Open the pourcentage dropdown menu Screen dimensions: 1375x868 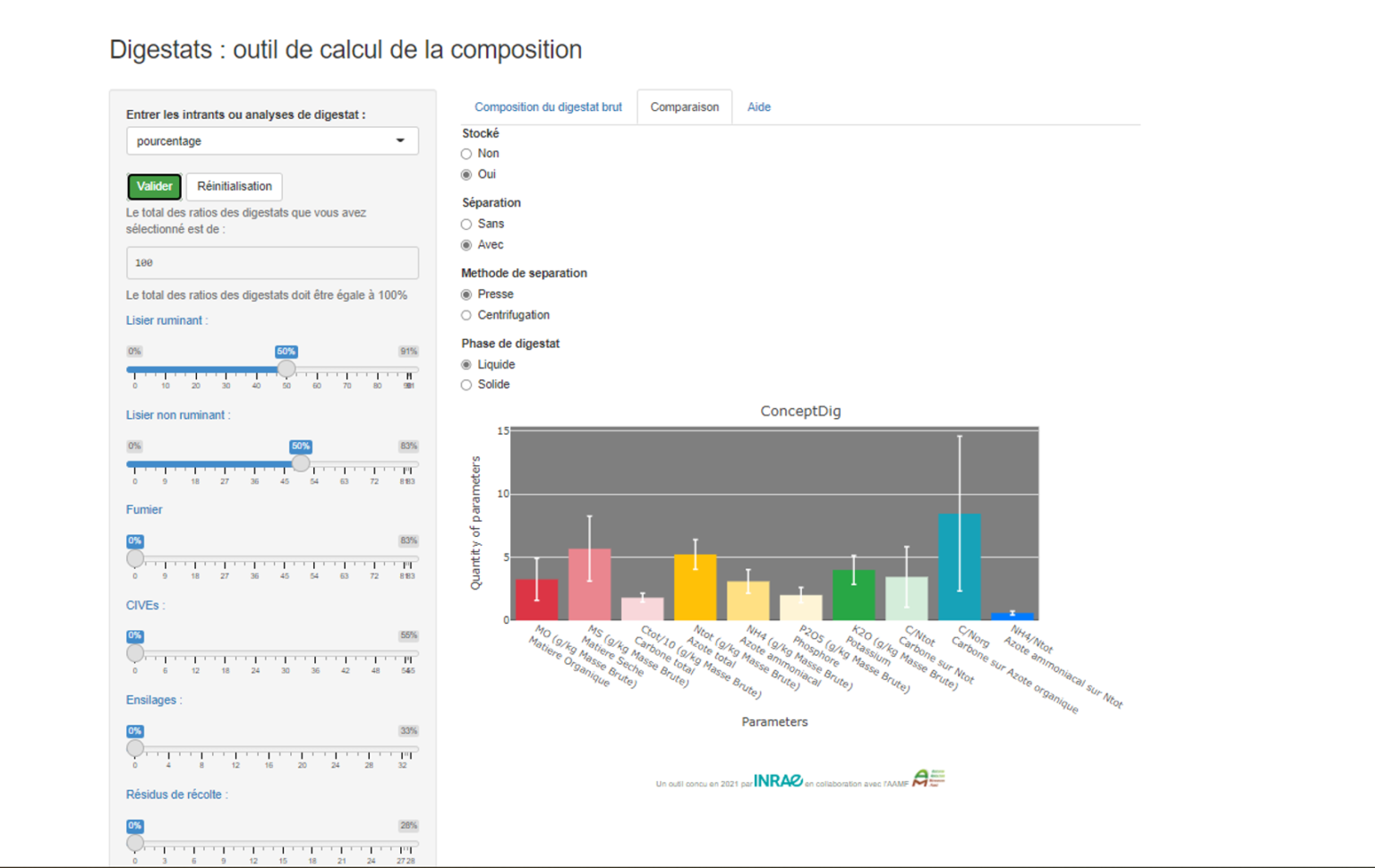pyautogui.click(x=272, y=141)
